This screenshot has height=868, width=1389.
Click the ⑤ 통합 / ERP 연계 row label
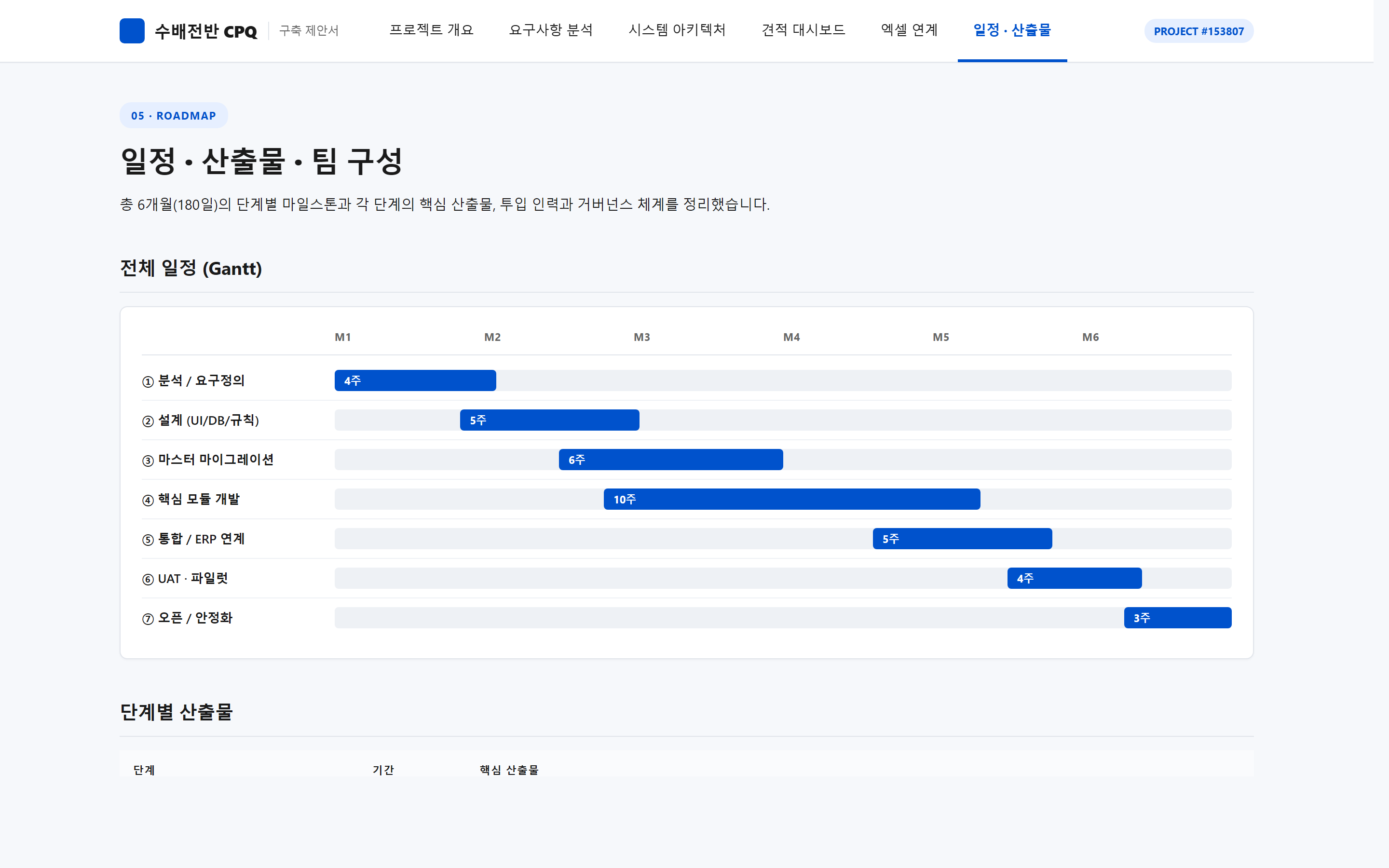[193, 539]
